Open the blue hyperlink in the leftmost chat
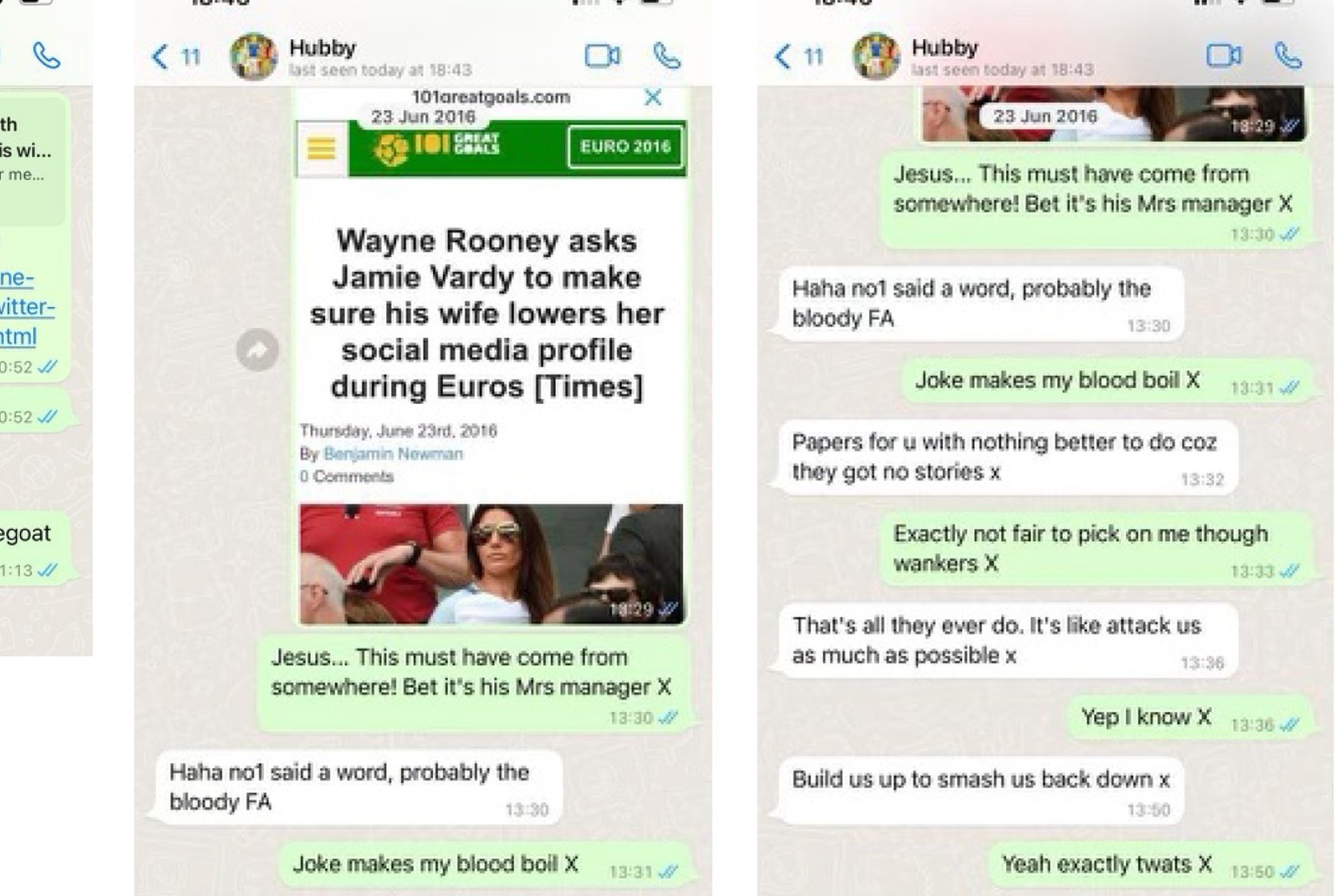This screenshot has height=896, width=1344. pyautogui.click(x=27, y=306)
